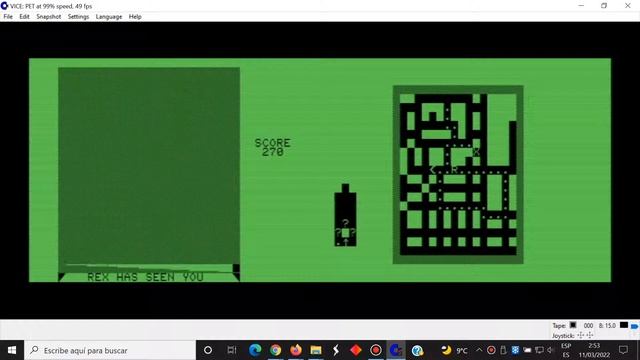Click the REX HAS SEEN YOU message
The width and height of the screenshot is (640, 360).
(145, 277)
